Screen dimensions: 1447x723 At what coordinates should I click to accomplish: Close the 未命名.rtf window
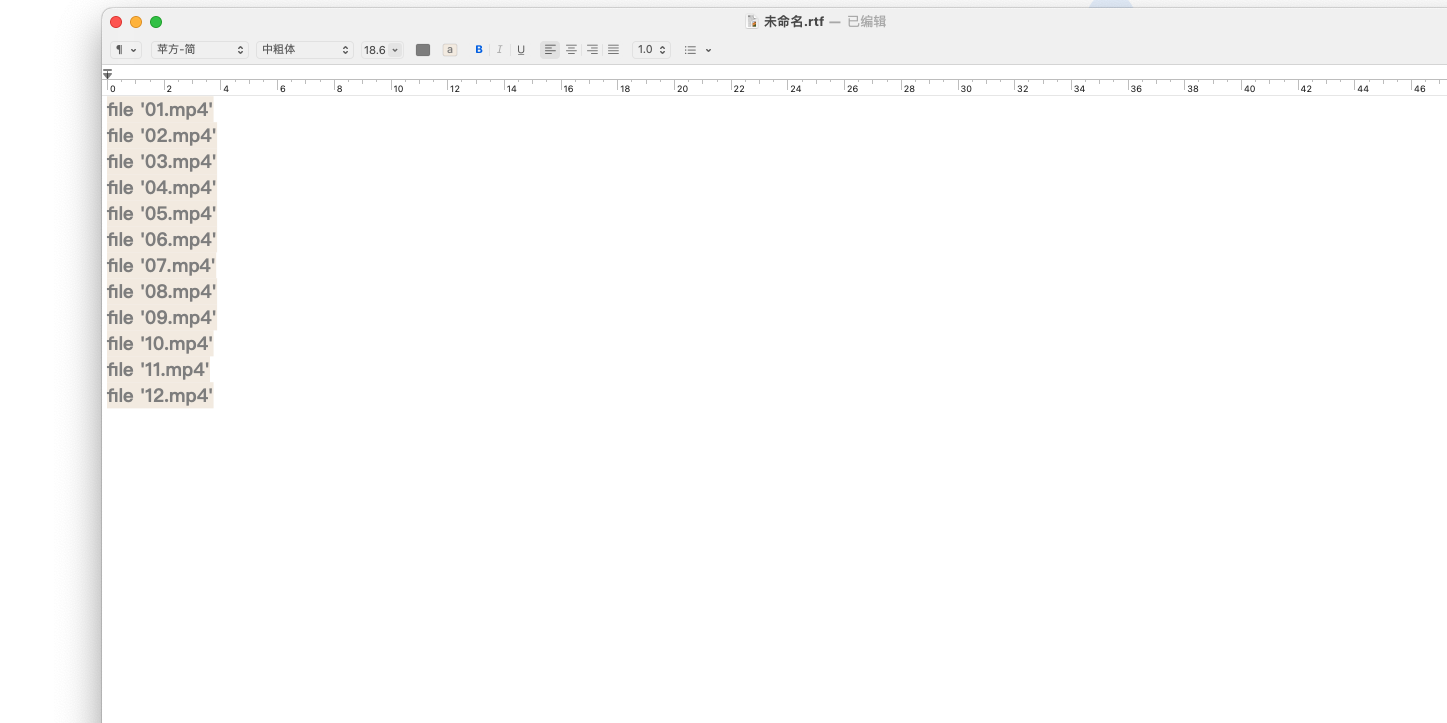[116, 22]
